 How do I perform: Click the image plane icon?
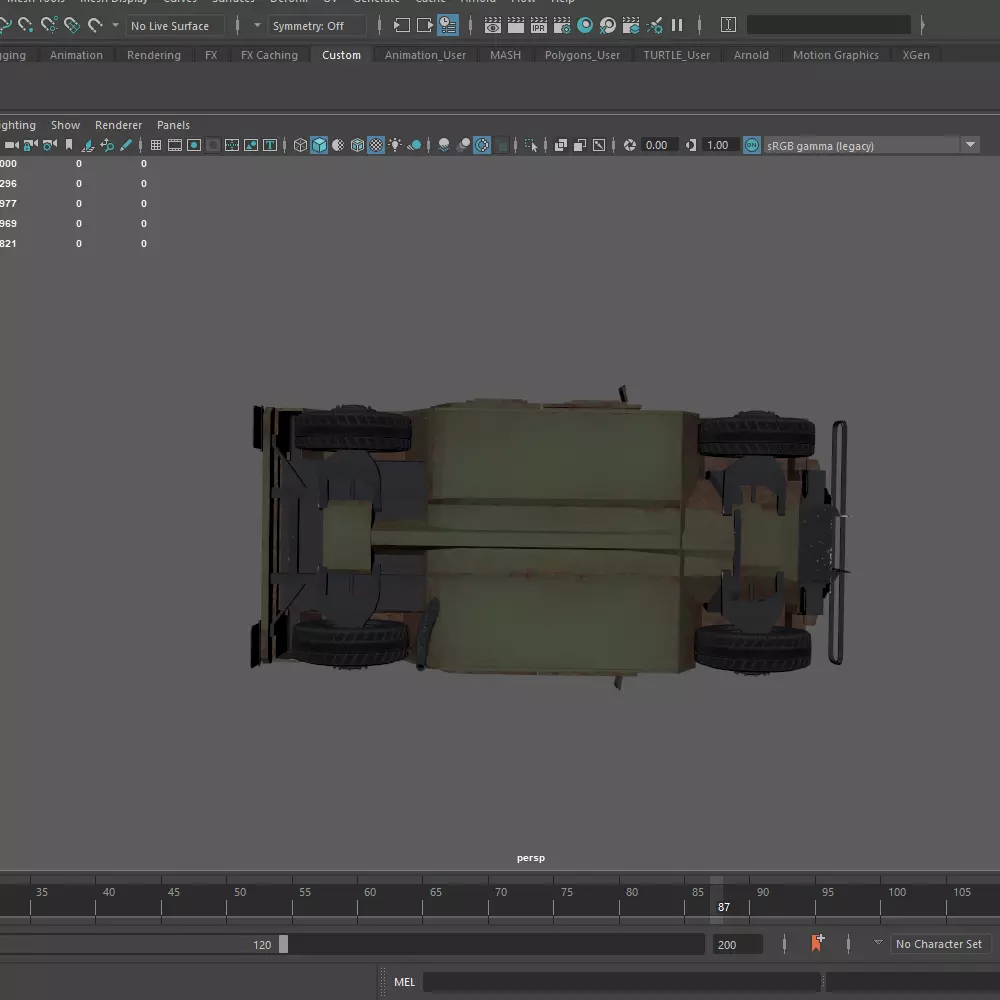[88, 145]
